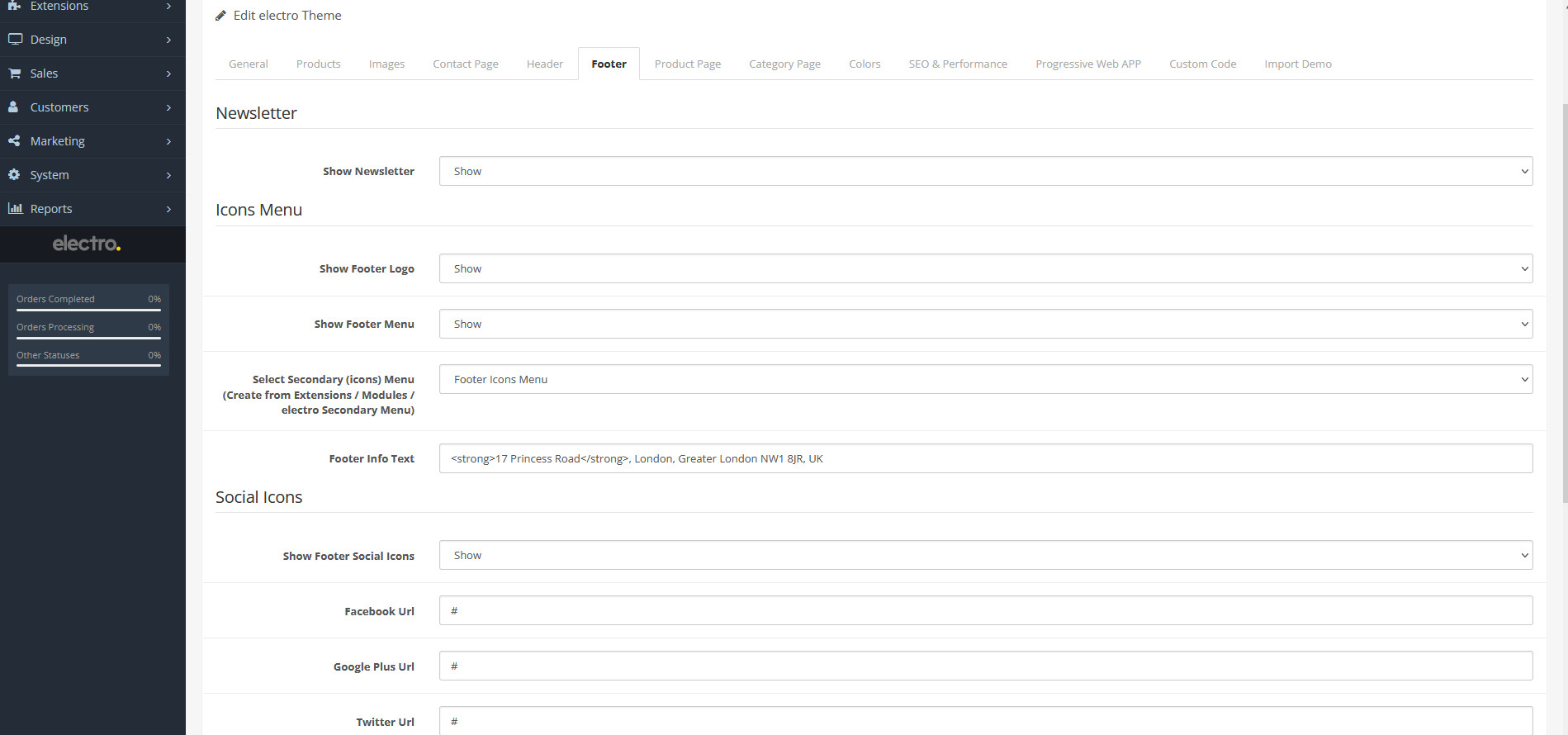1568x735 pixels.
Task: Open the Show Footer Logo dropdown
Action: 986,268
